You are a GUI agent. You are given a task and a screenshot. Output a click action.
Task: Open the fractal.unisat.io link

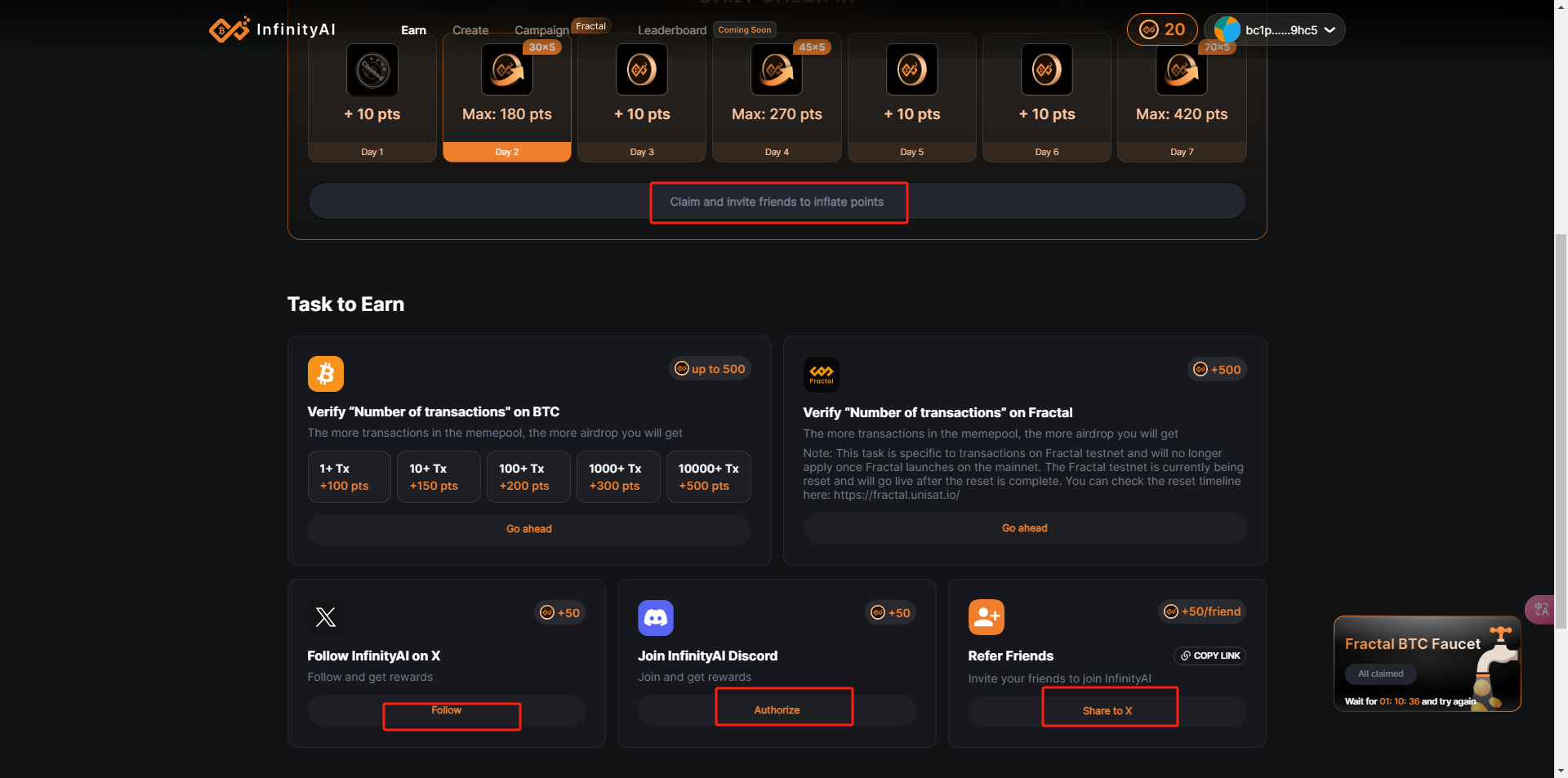[896, 495]
